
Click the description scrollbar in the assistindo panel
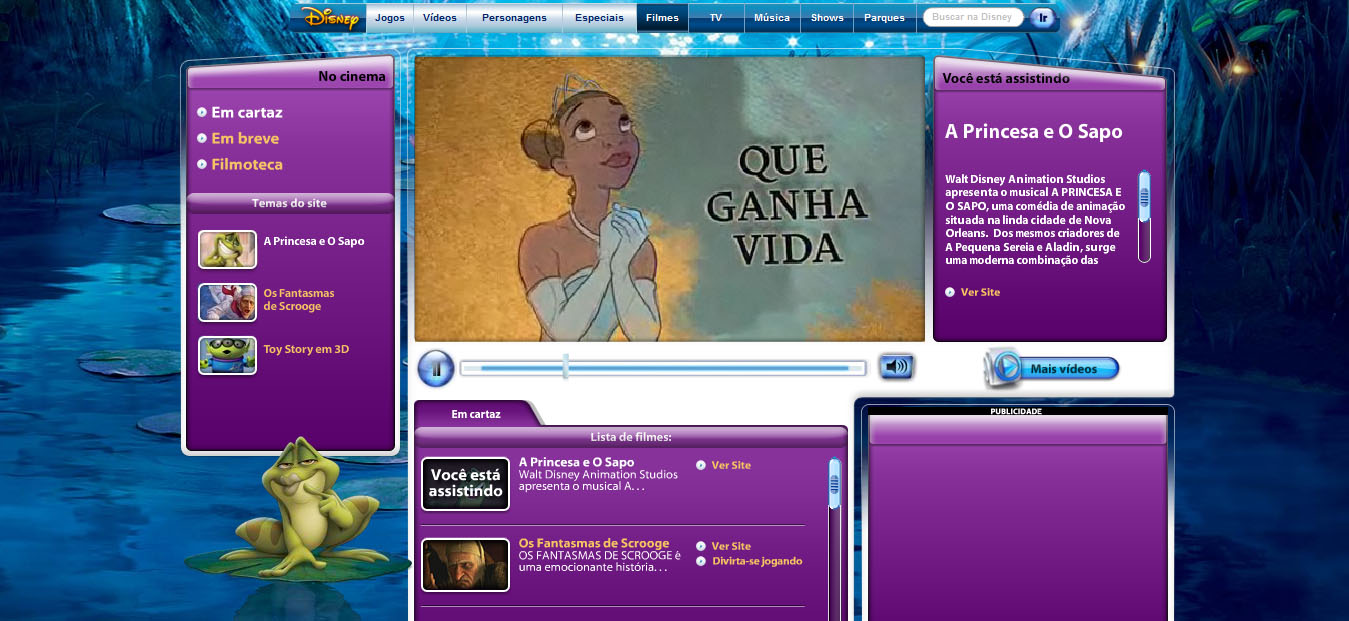click(x=1144, y=216)
